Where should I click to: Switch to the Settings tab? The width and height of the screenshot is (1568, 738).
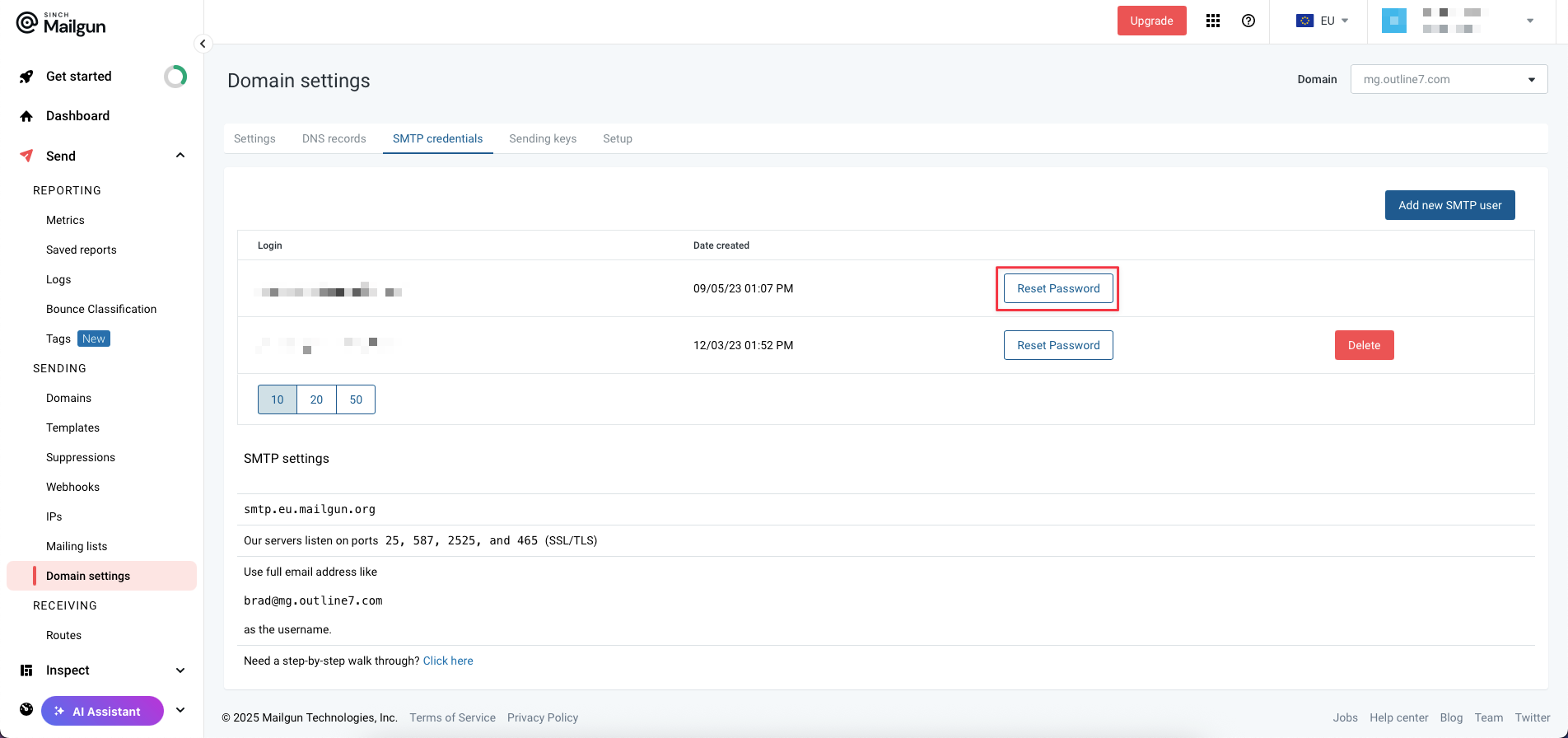coord(254,138)
